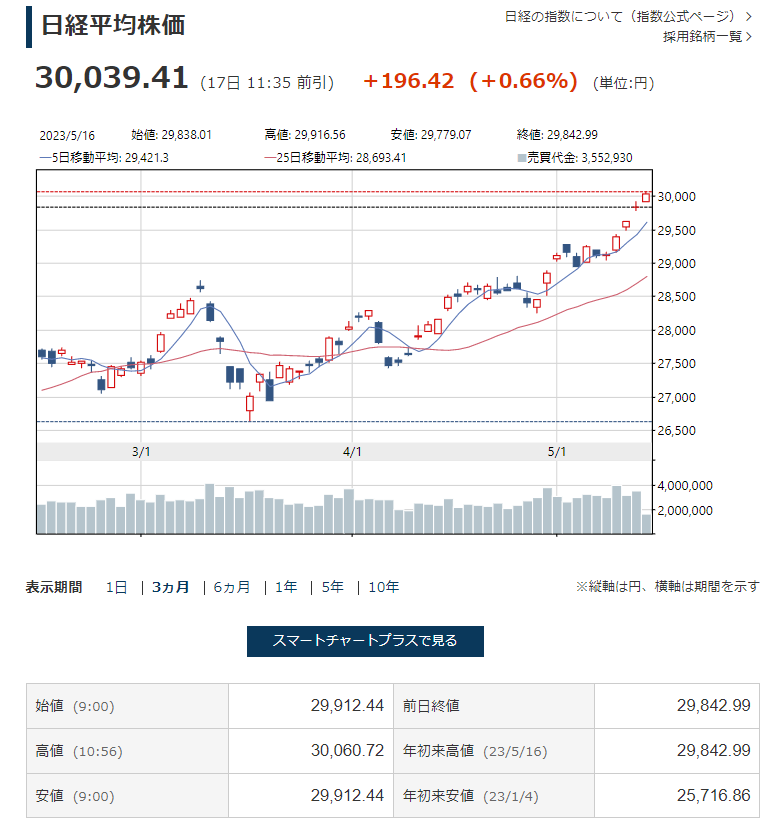769x831 pixels.
Task: Click the 始値 29,838.01 chart readout
Action: [171, 135]
